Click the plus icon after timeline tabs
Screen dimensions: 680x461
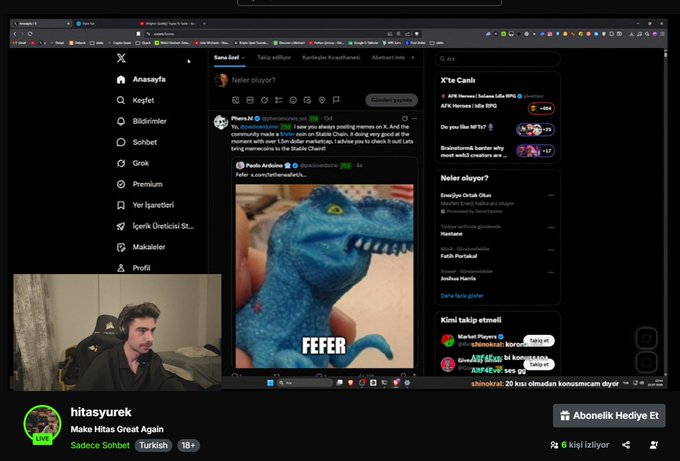click(413, 58)
